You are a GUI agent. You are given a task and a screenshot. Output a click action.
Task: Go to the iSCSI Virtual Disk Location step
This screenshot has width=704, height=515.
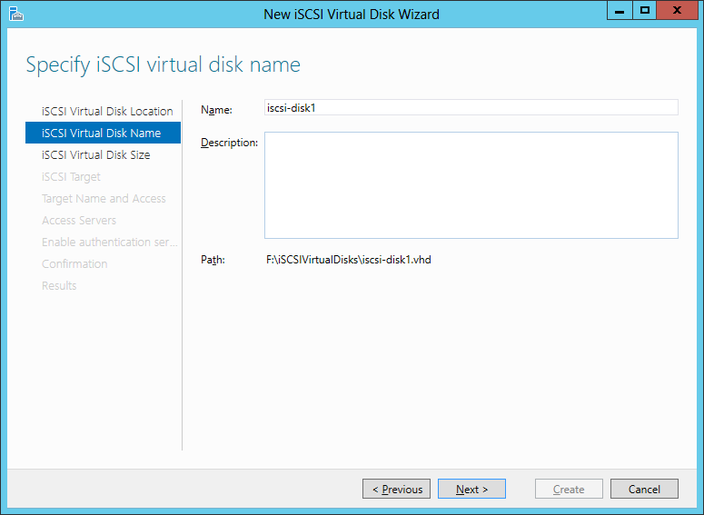pyautogui.click(x=107, y=111)
